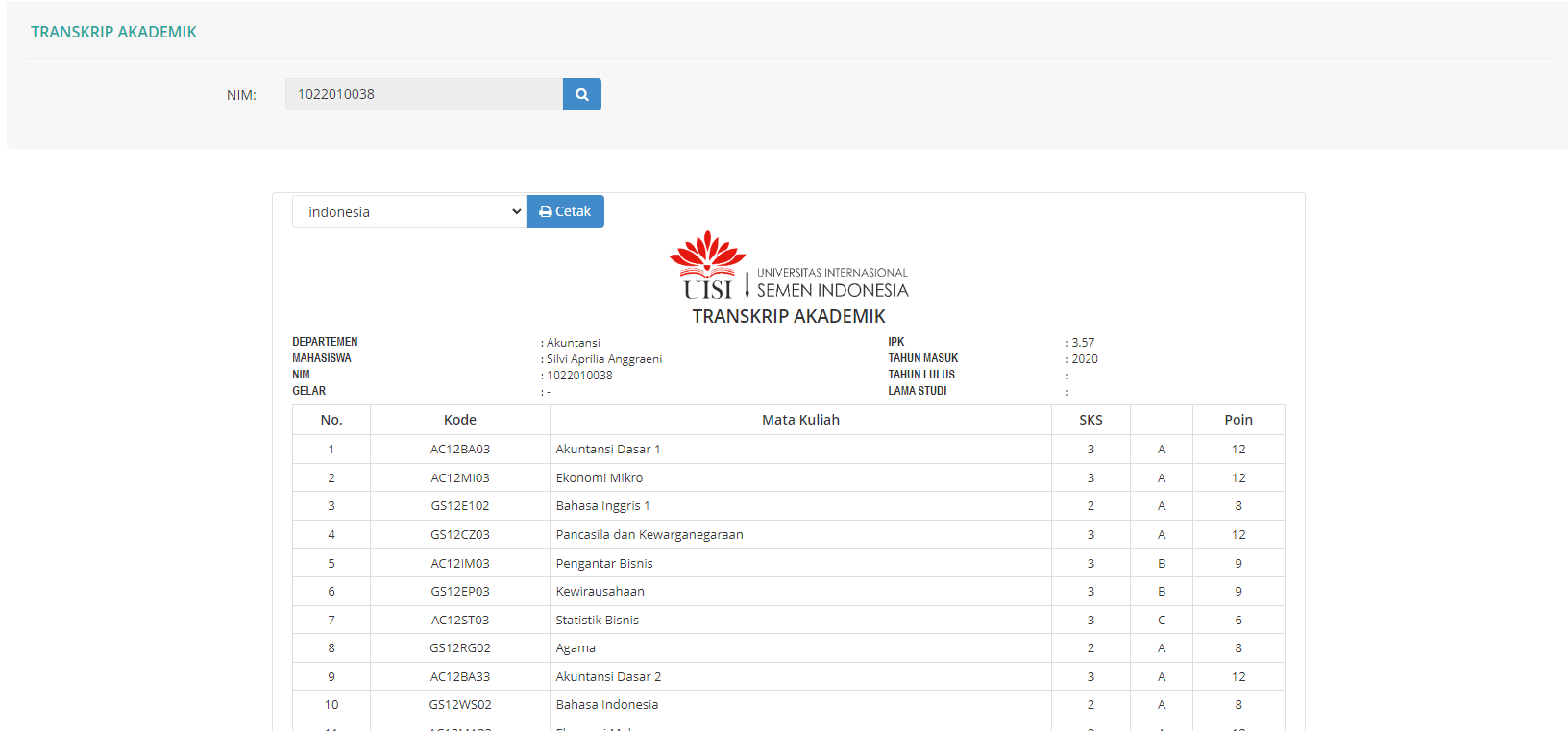Viewport: 1568px width, 731px height.
Task: Select course code GS12CZ03
Action: pyautogui.click(x=460, y=535)
